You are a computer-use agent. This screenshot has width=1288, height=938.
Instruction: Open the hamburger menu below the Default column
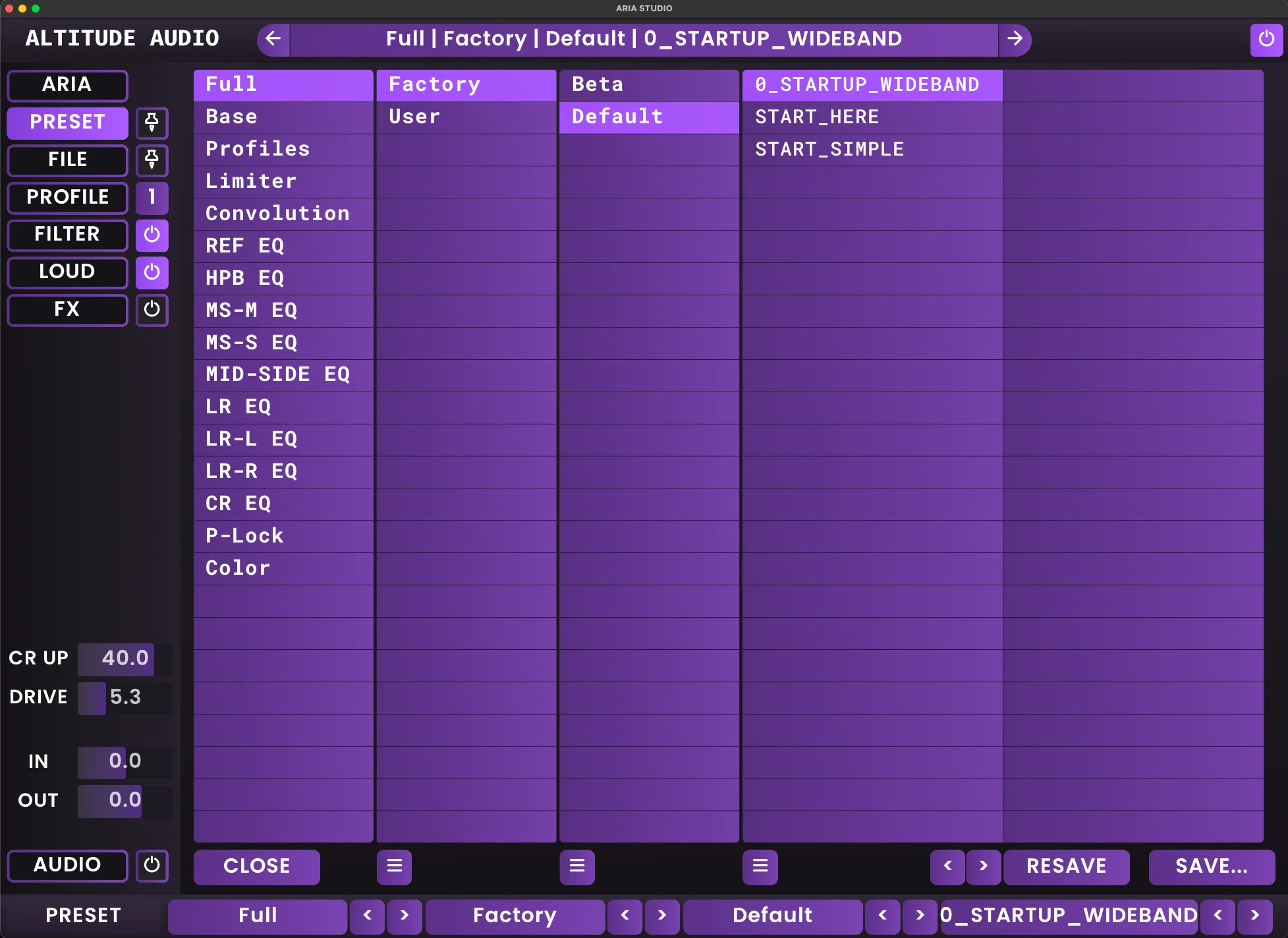[x=760, y=867]
